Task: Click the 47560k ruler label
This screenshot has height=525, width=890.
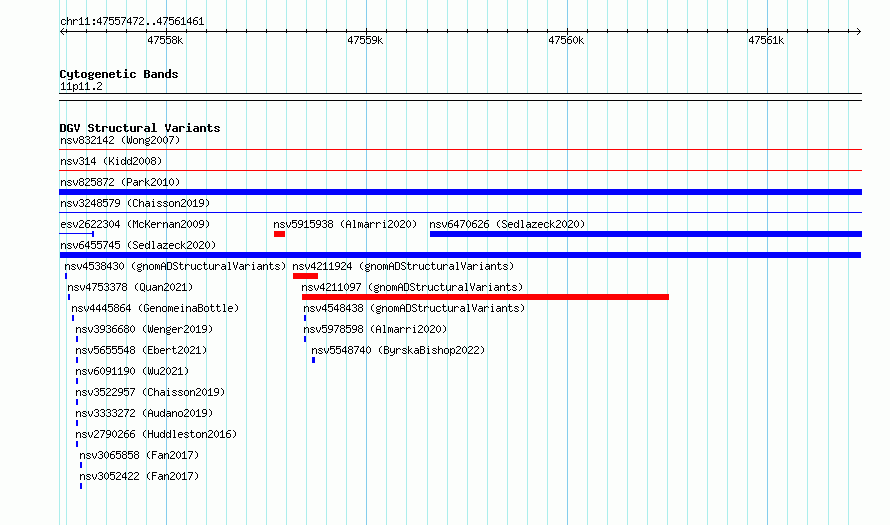Action: tap(566, 40)
